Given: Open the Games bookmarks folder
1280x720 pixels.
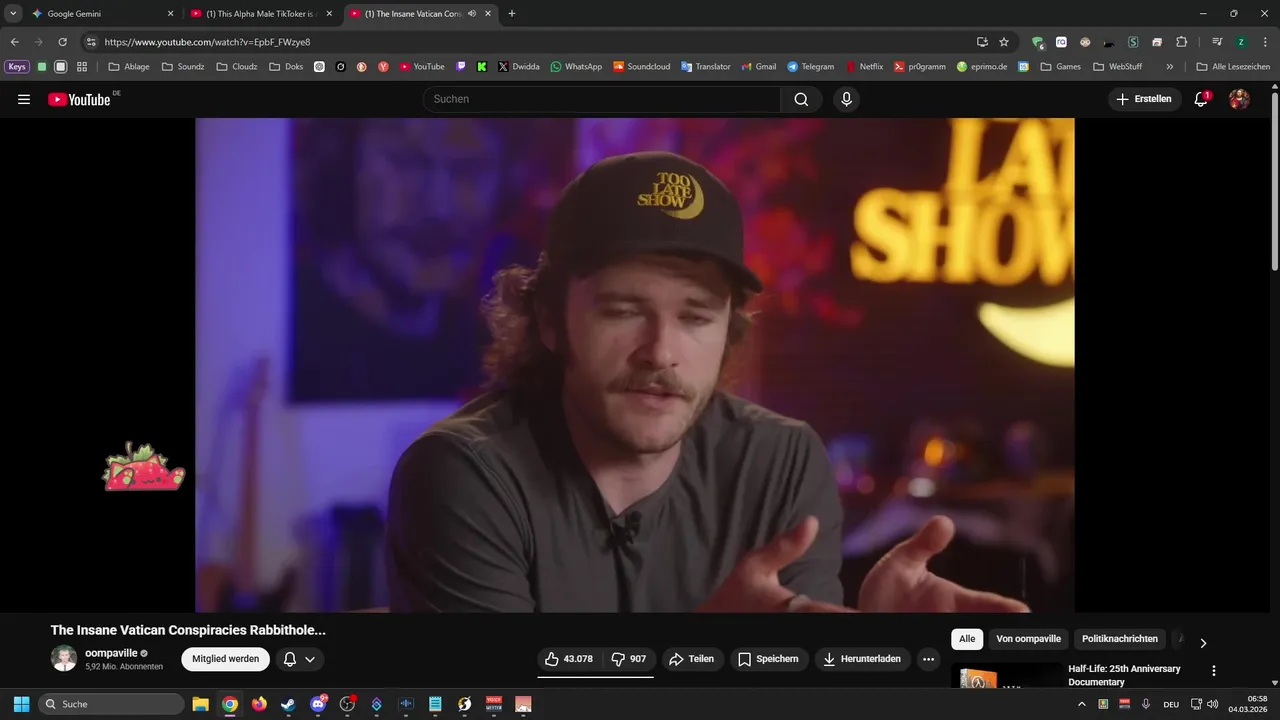Looking at the screenshot, I should tap(1060, 66).
